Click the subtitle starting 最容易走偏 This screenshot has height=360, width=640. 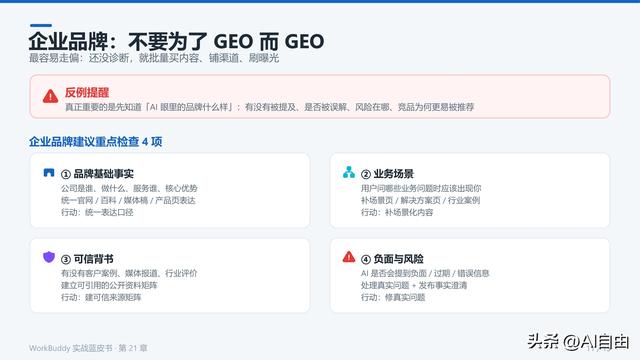[x=154, y=58]
